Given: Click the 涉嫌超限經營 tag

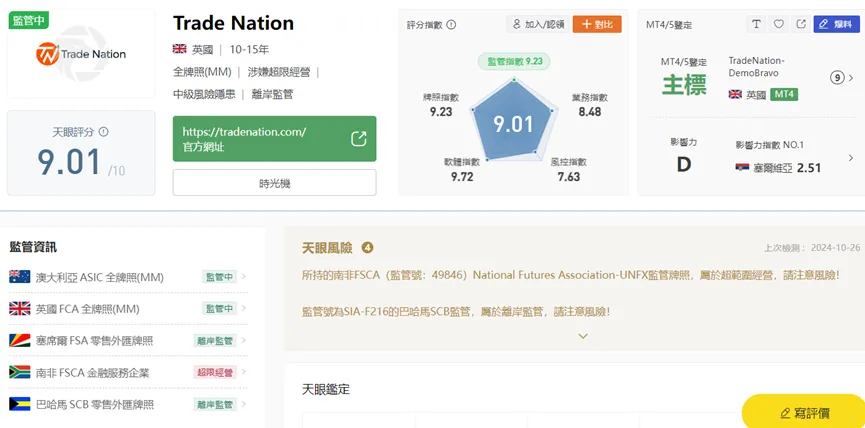Looking at the screenshot, I should (x=279, y=72).
